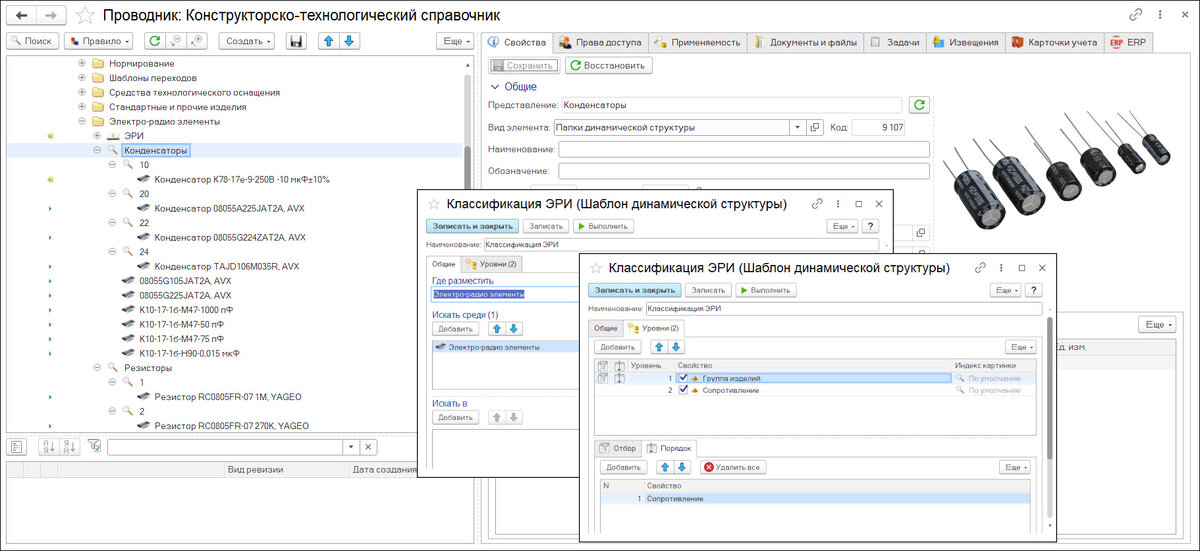Expand the ЭРИ node

tap(97, 135)
